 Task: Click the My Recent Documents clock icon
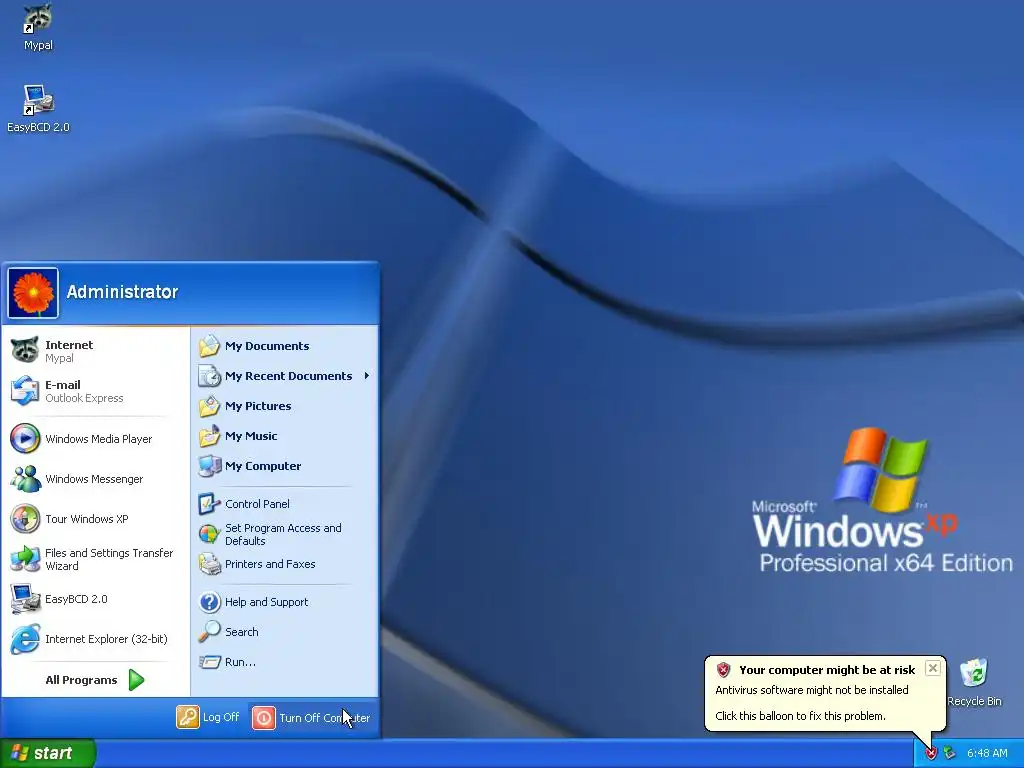(x=210, y=376)
